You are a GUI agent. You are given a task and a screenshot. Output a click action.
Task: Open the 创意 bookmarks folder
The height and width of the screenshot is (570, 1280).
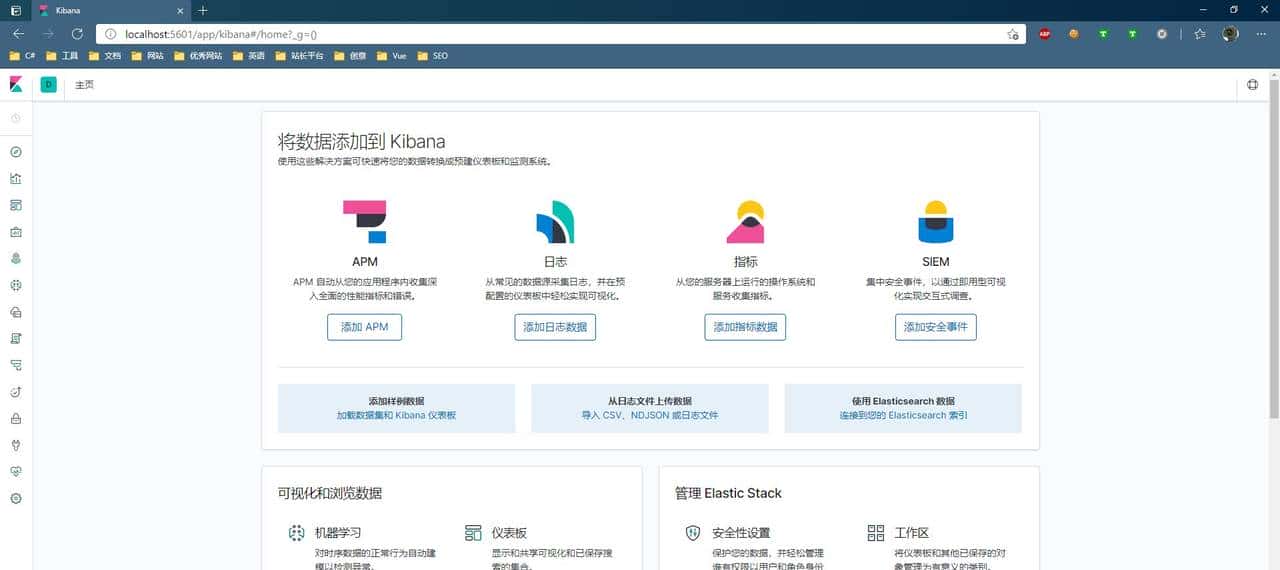tap(350, 56)
